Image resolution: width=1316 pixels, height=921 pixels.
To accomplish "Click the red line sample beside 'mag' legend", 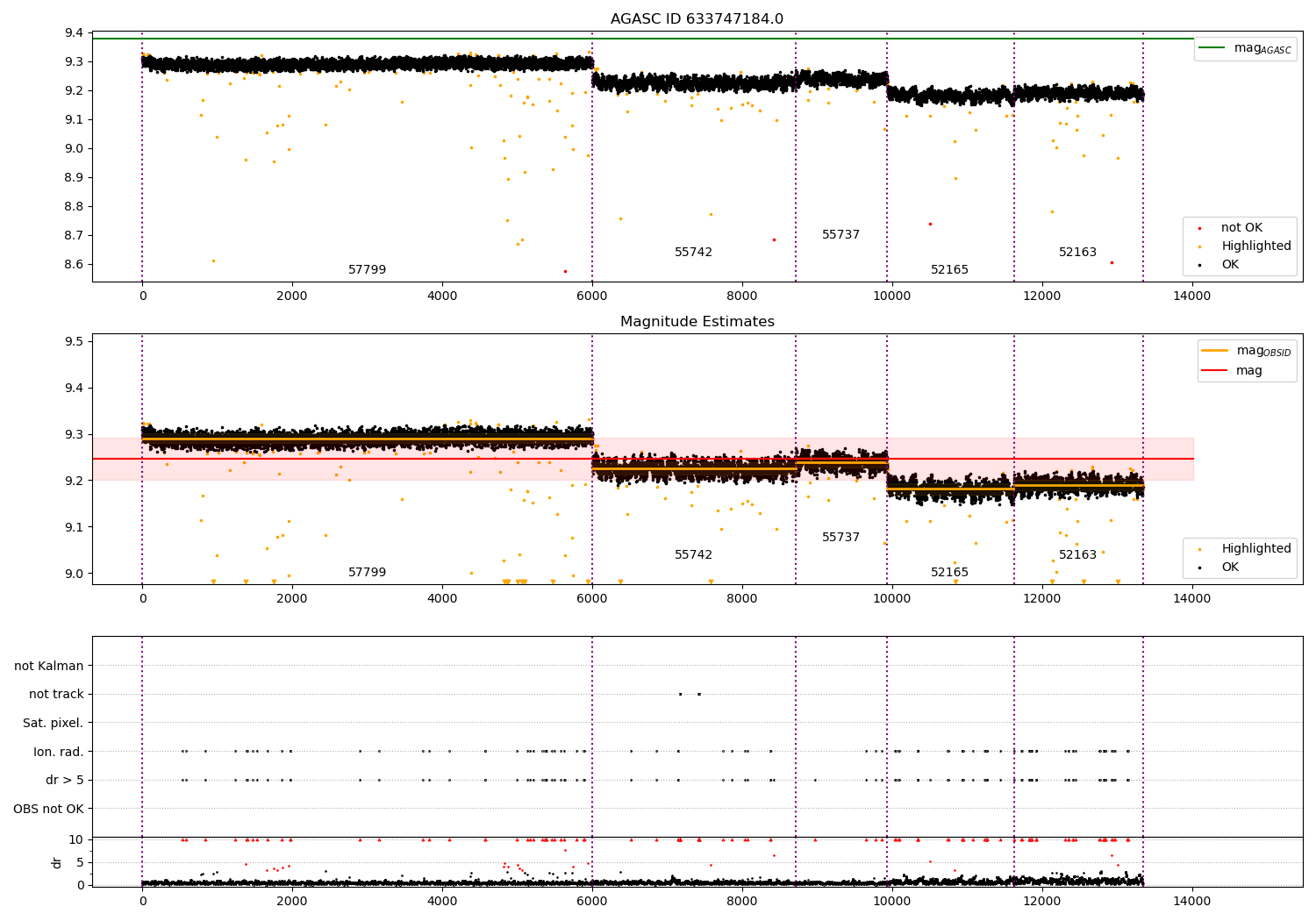I will pos(1215,369).
